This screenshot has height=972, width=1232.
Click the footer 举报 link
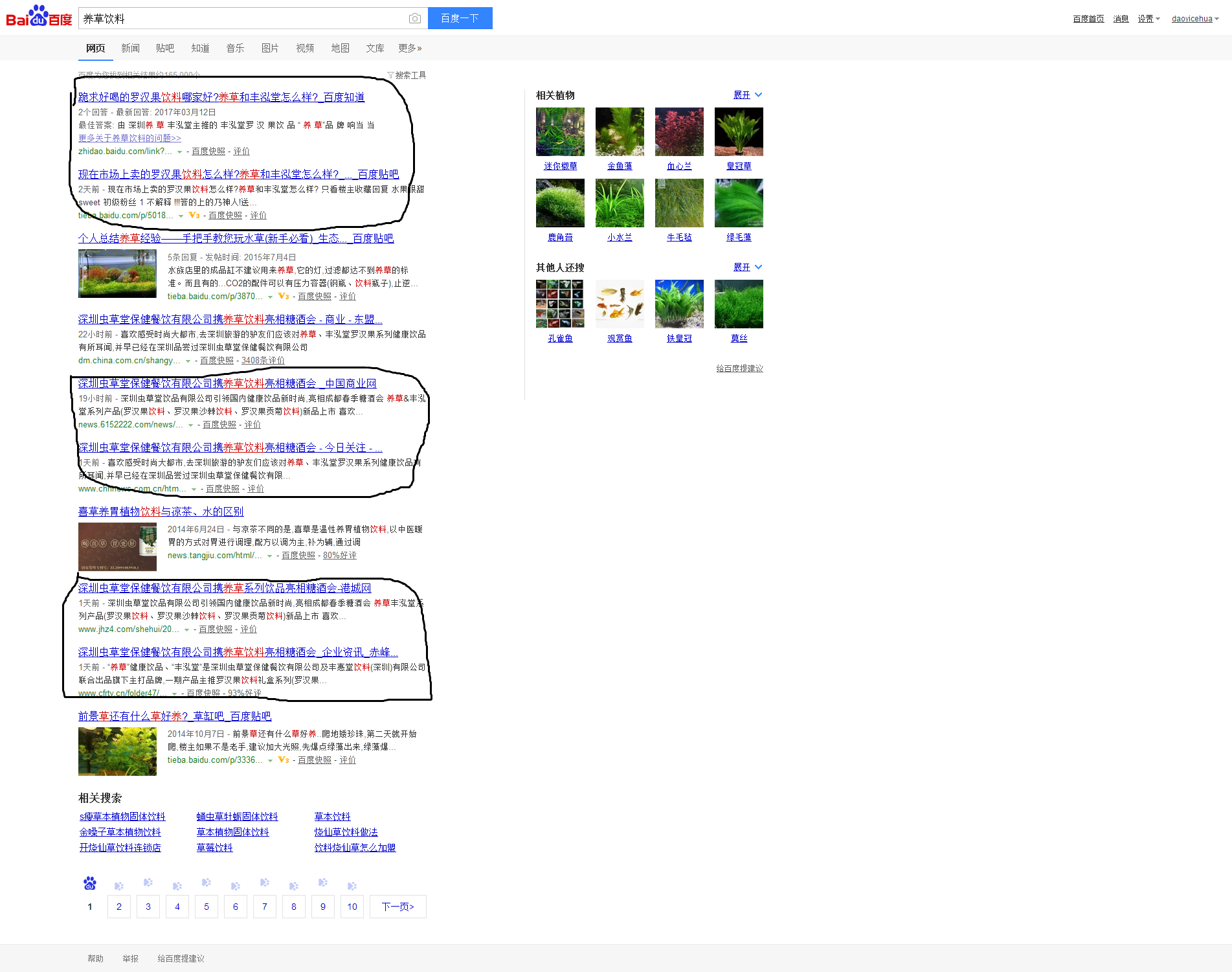point(130,958)
